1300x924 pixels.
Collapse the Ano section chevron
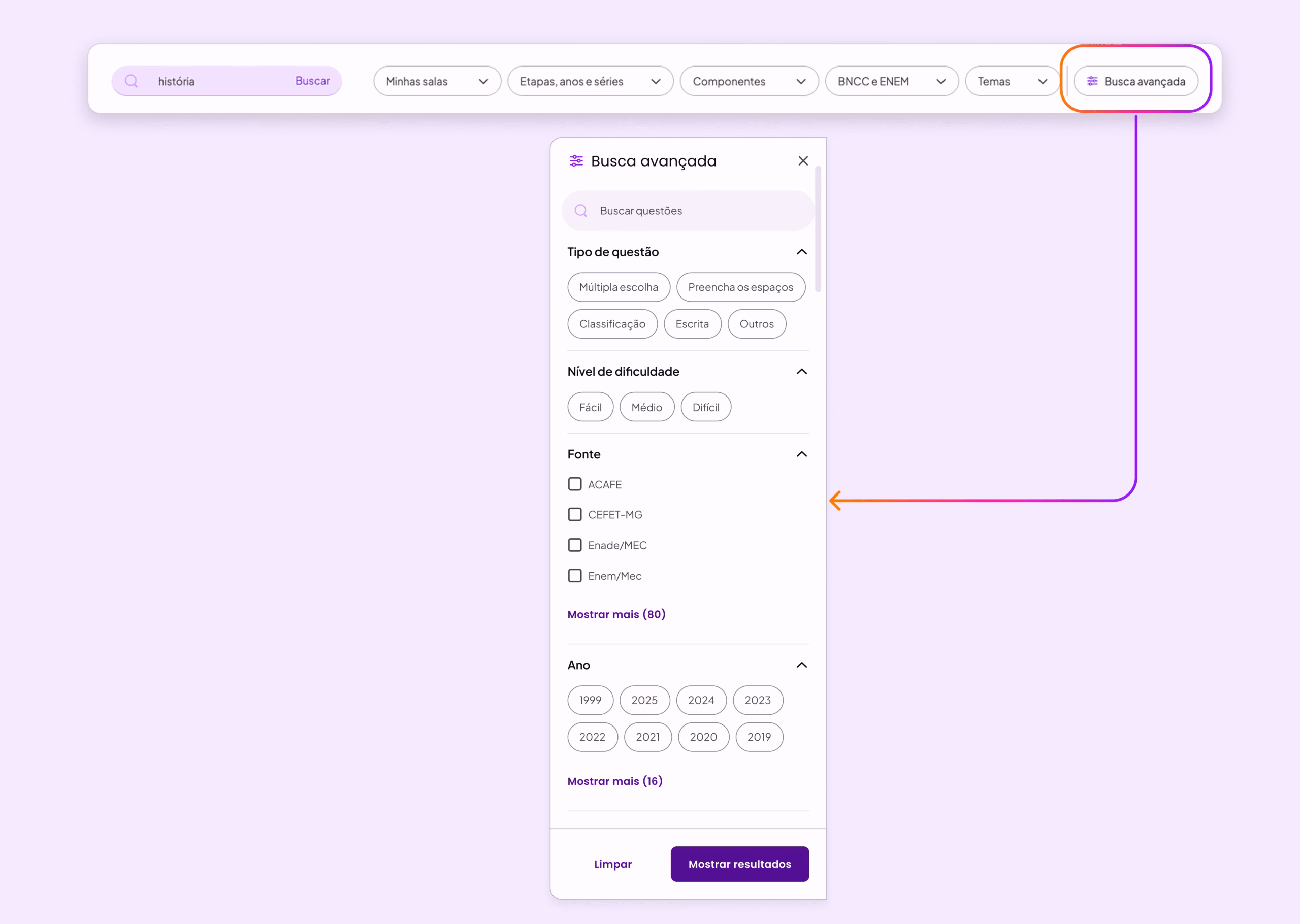802,665
